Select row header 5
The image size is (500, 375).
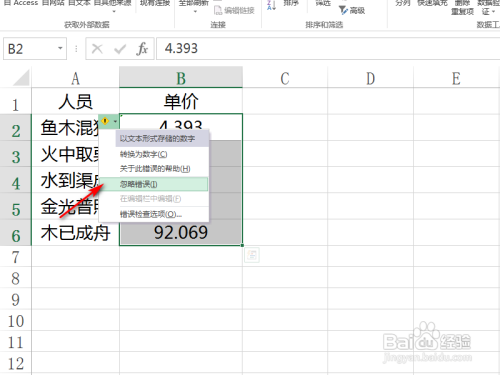point(16,206)
